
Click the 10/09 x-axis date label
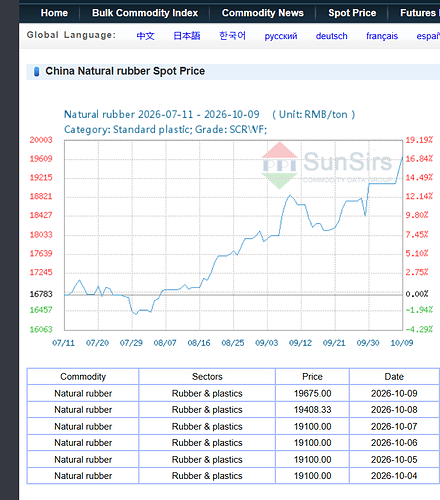point(402,343)
